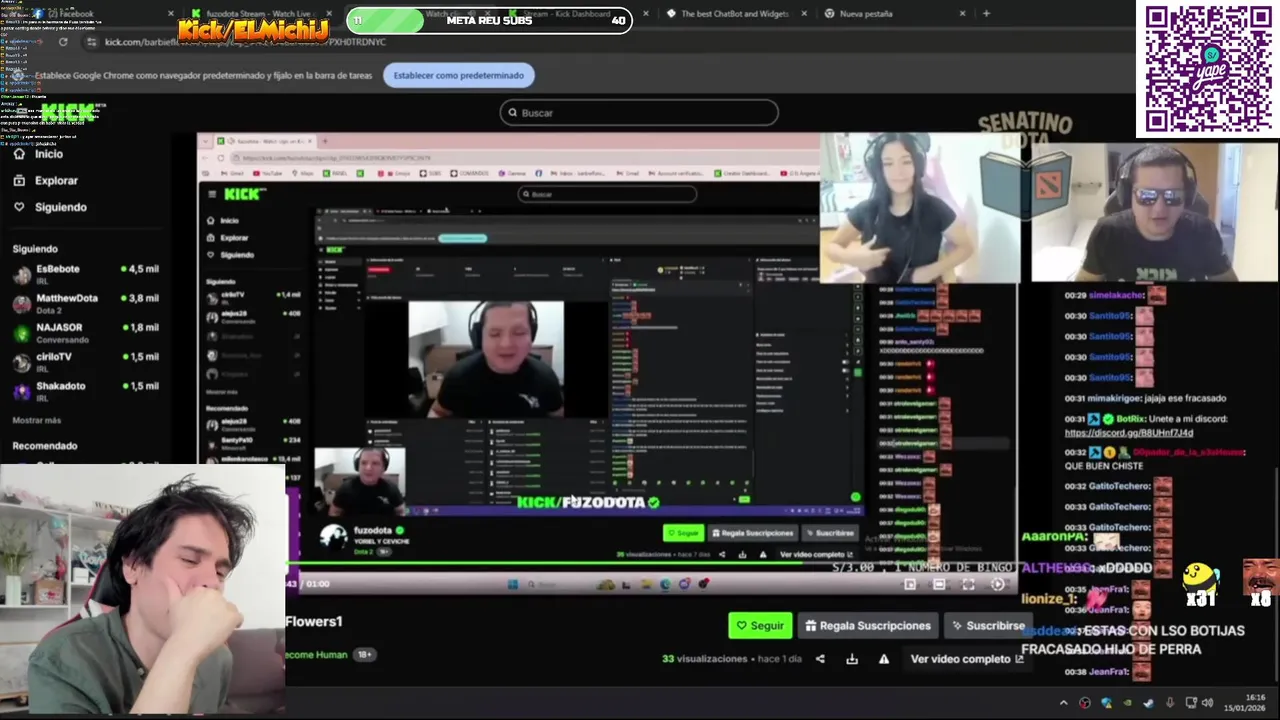Open Explorar in Kick sidebar

(x=56, y=181)
